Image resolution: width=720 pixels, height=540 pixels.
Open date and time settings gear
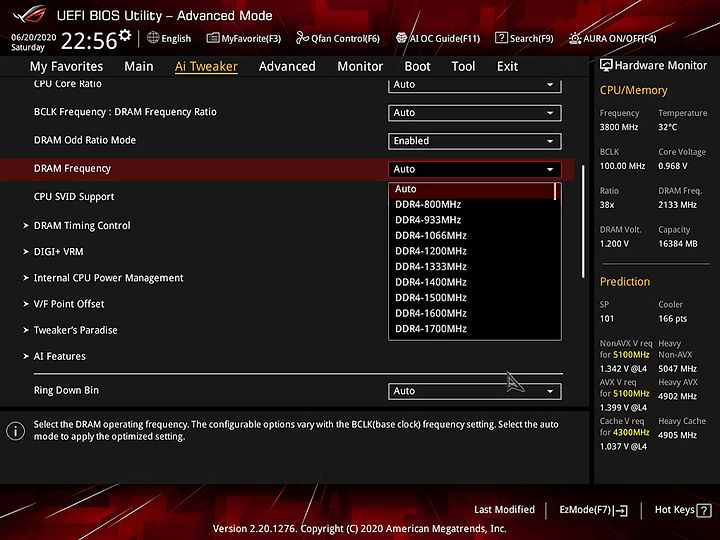coord(125,35)
